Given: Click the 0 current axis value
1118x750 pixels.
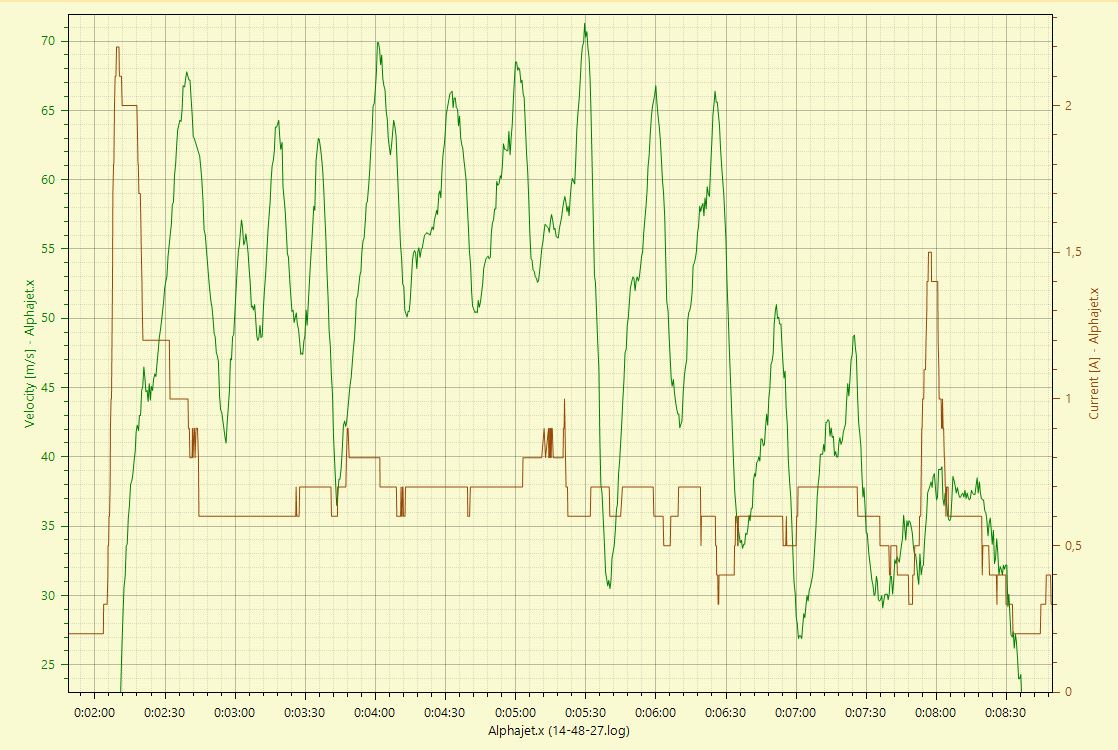Looking at the screenshot, I should (1068, 692).
